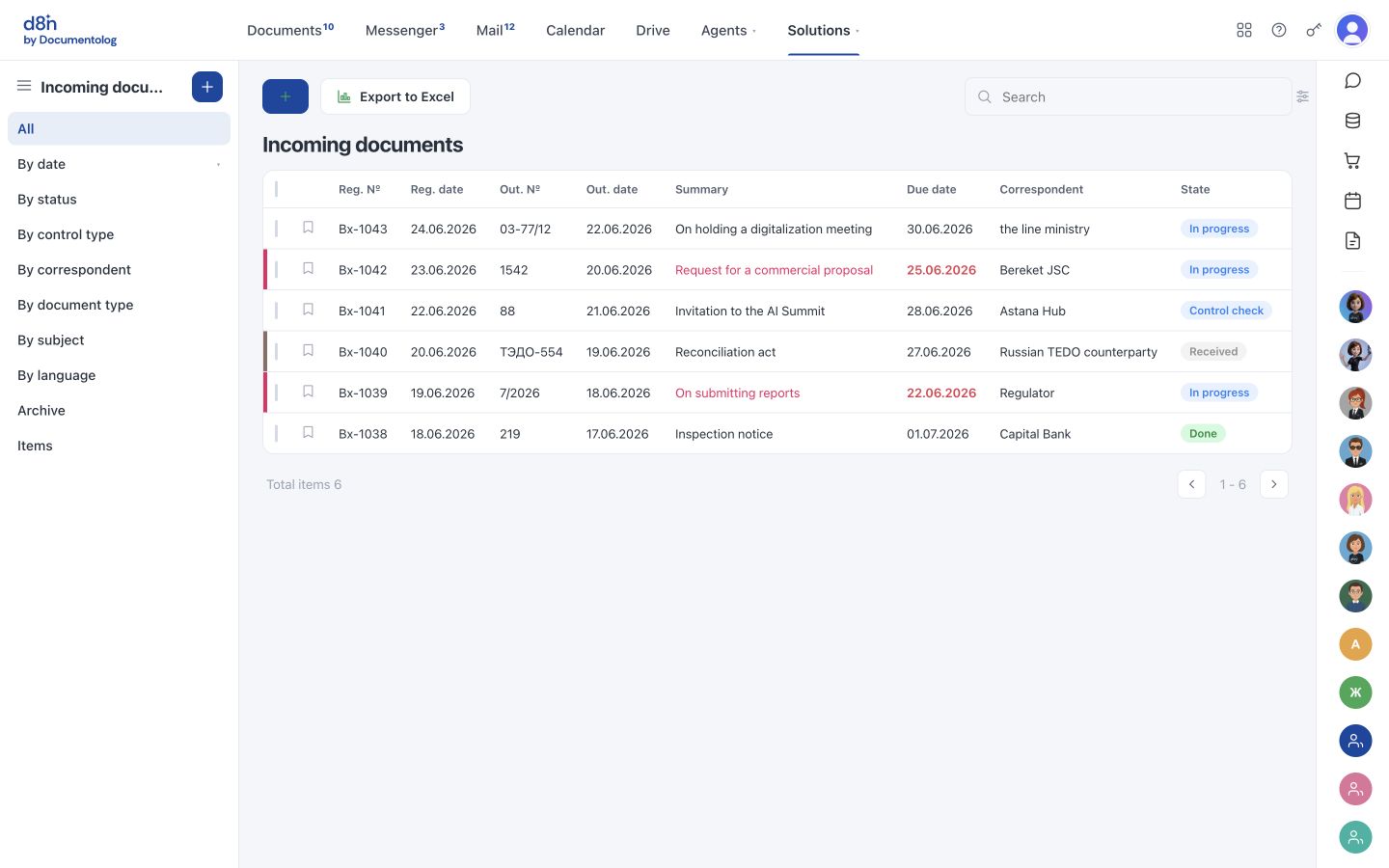Select row checkbox for Вх-1040
The width and height of the screenshot is (1389, 868).
click(277, 352)
